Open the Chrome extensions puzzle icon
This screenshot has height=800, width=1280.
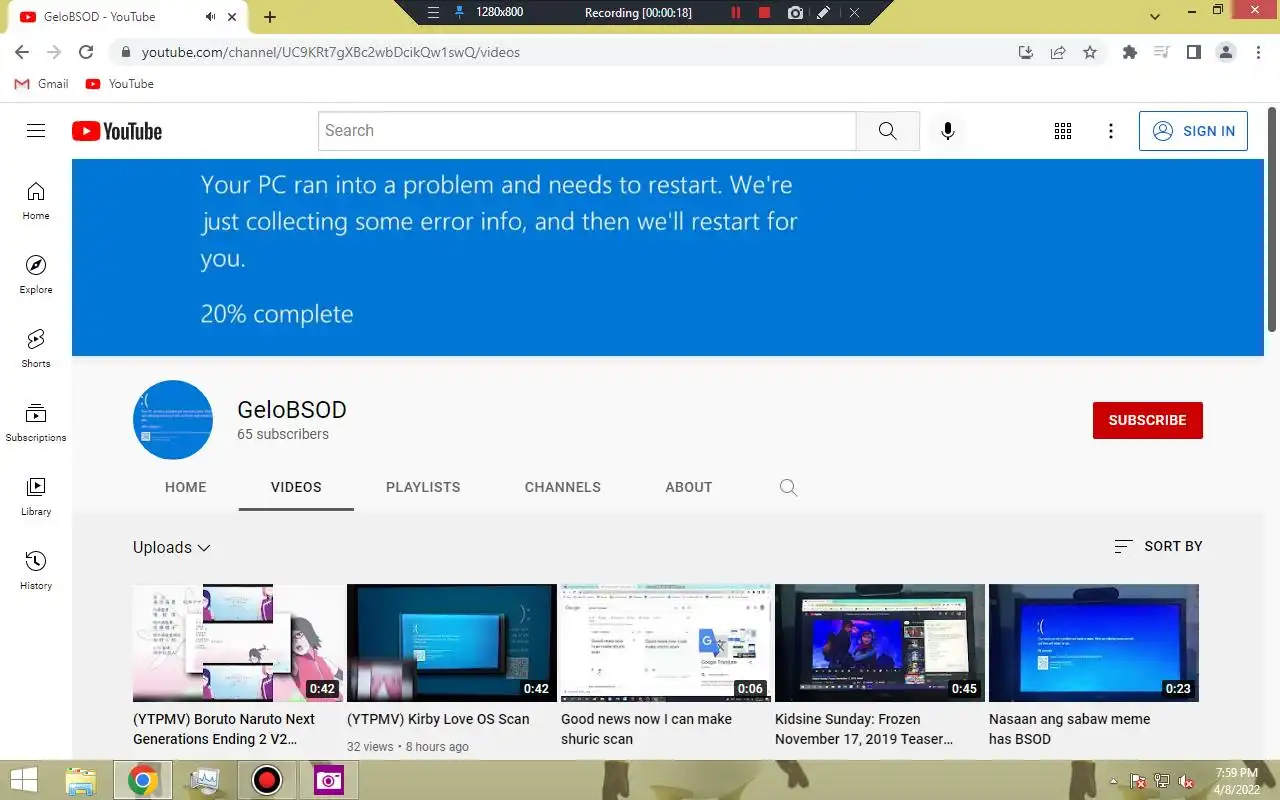point(1130,52)
